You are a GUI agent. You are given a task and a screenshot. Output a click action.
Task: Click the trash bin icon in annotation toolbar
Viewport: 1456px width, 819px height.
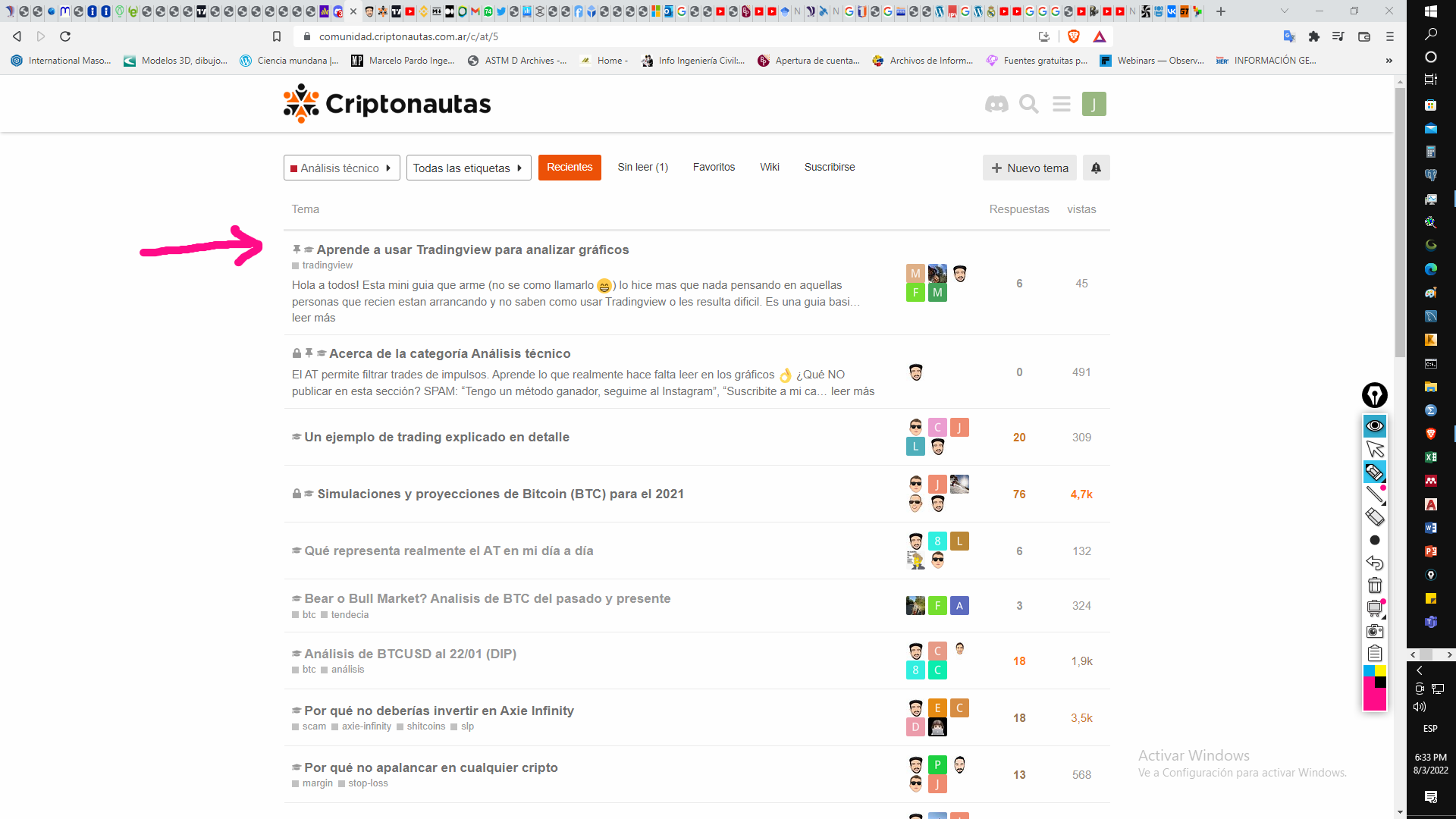pyautogui.click(x=1375, y=585)
